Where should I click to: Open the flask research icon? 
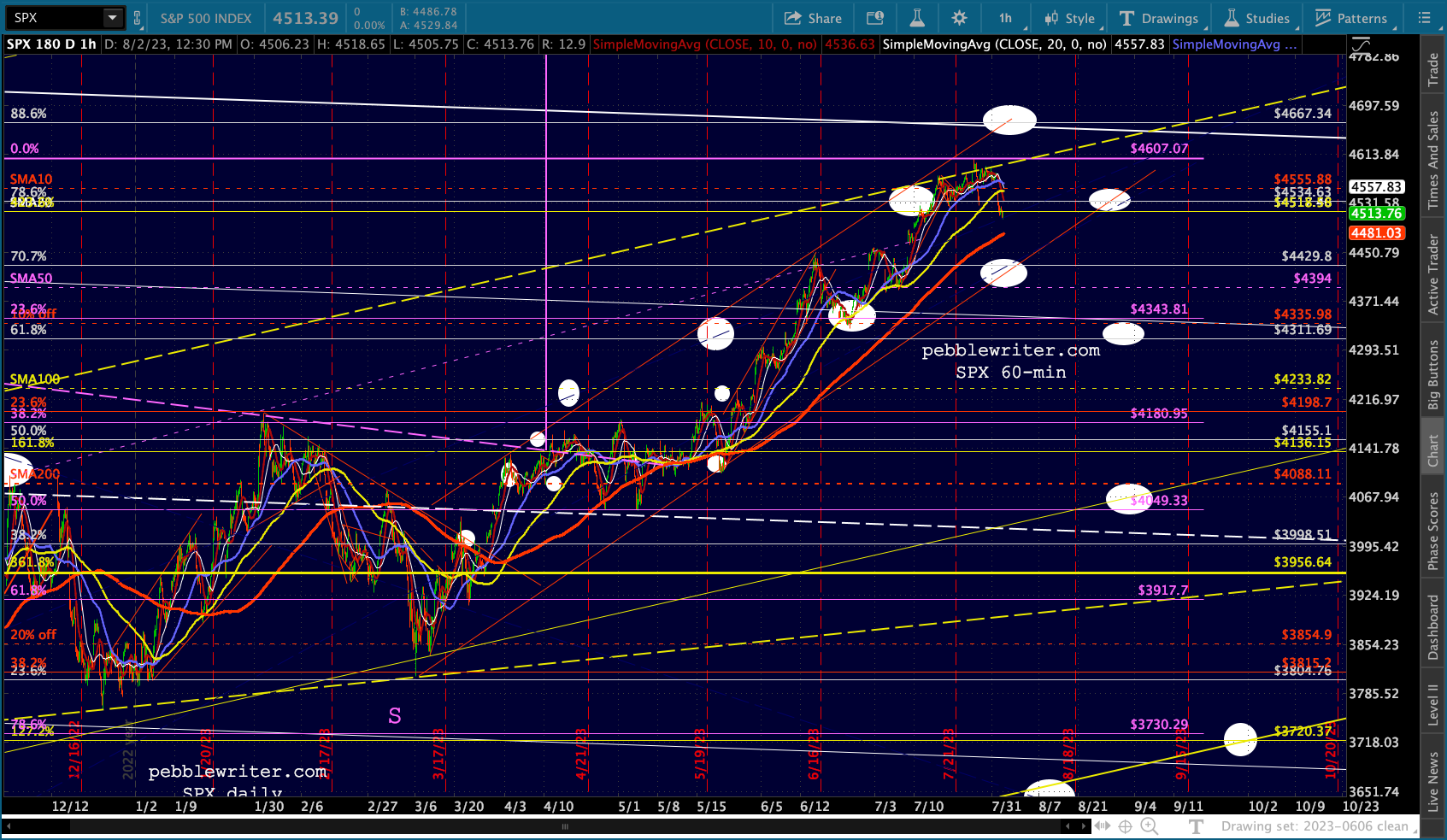click(916, 18)
